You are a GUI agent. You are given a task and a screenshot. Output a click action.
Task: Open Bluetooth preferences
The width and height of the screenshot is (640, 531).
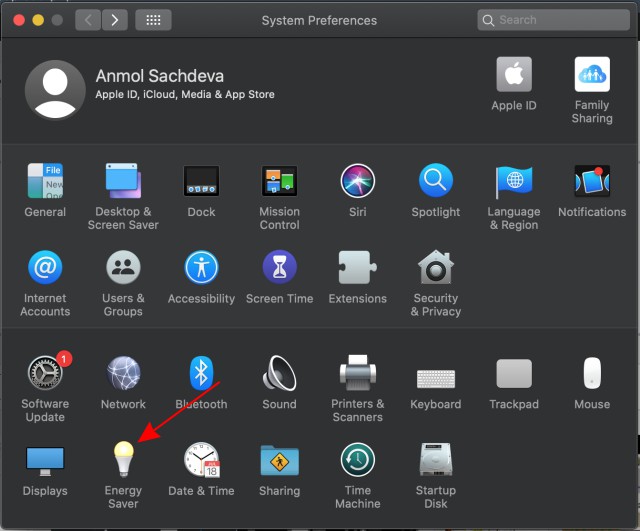[x=201, y=373]
